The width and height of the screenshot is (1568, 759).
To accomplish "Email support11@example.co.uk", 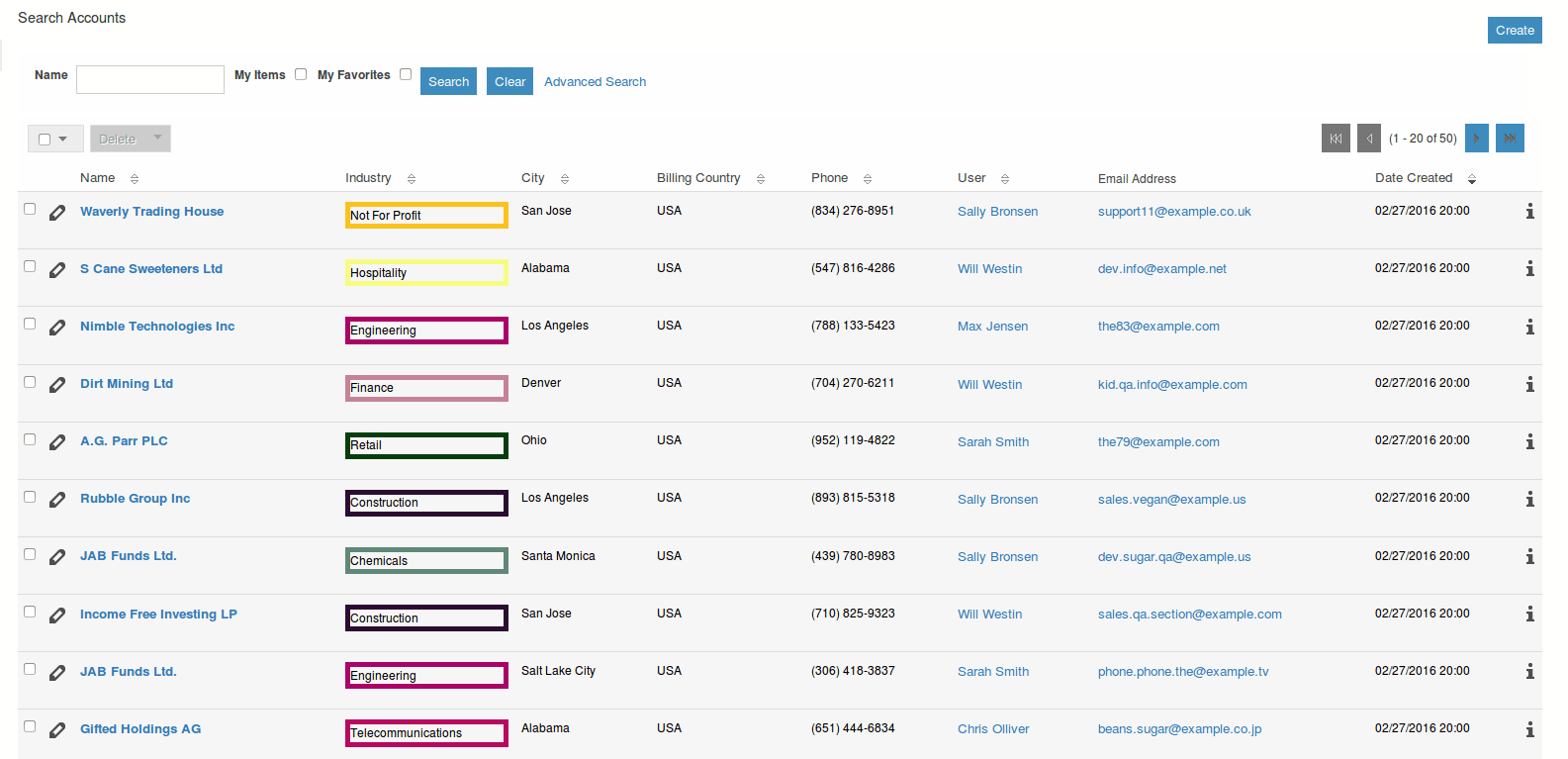I will (x=1174, y=212).
